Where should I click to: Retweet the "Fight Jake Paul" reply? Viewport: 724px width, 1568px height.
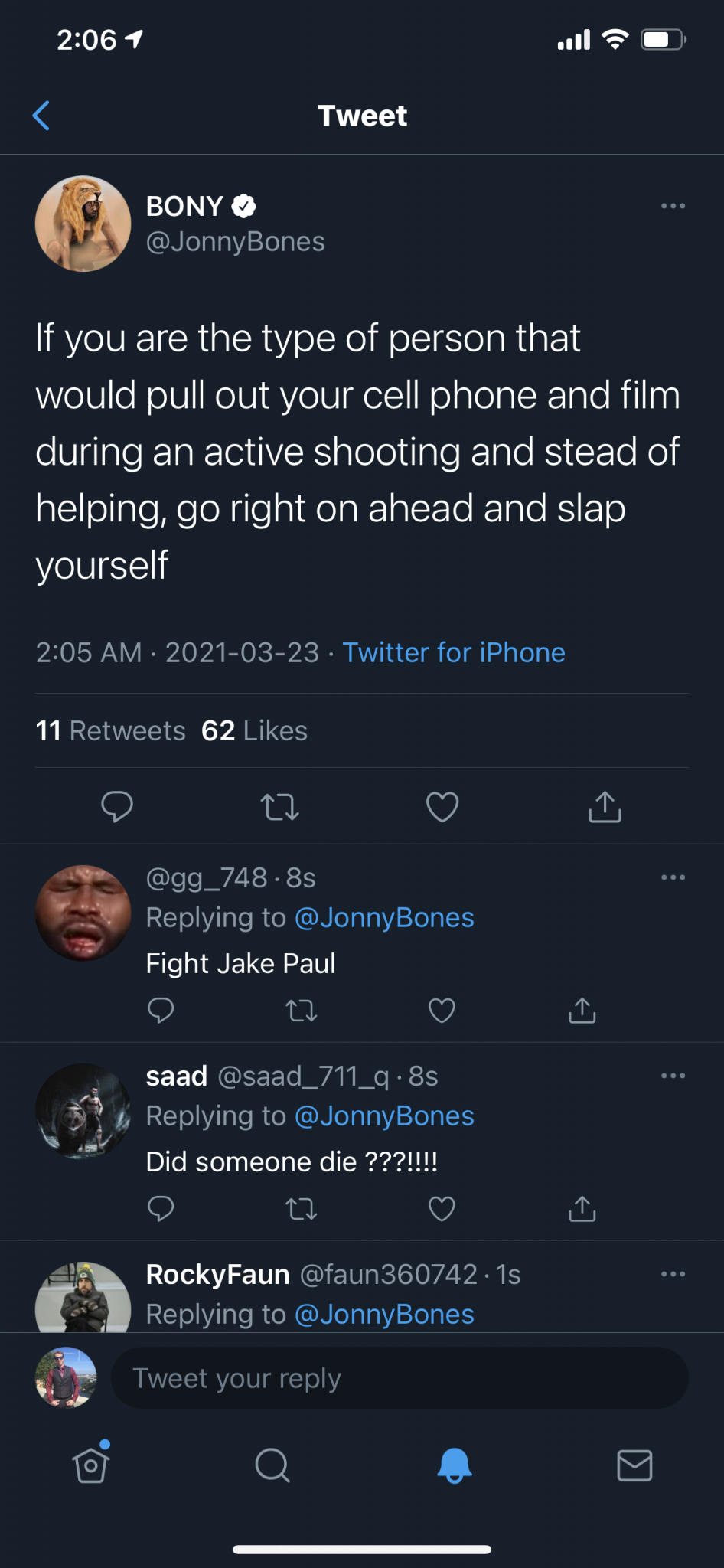302,1011
